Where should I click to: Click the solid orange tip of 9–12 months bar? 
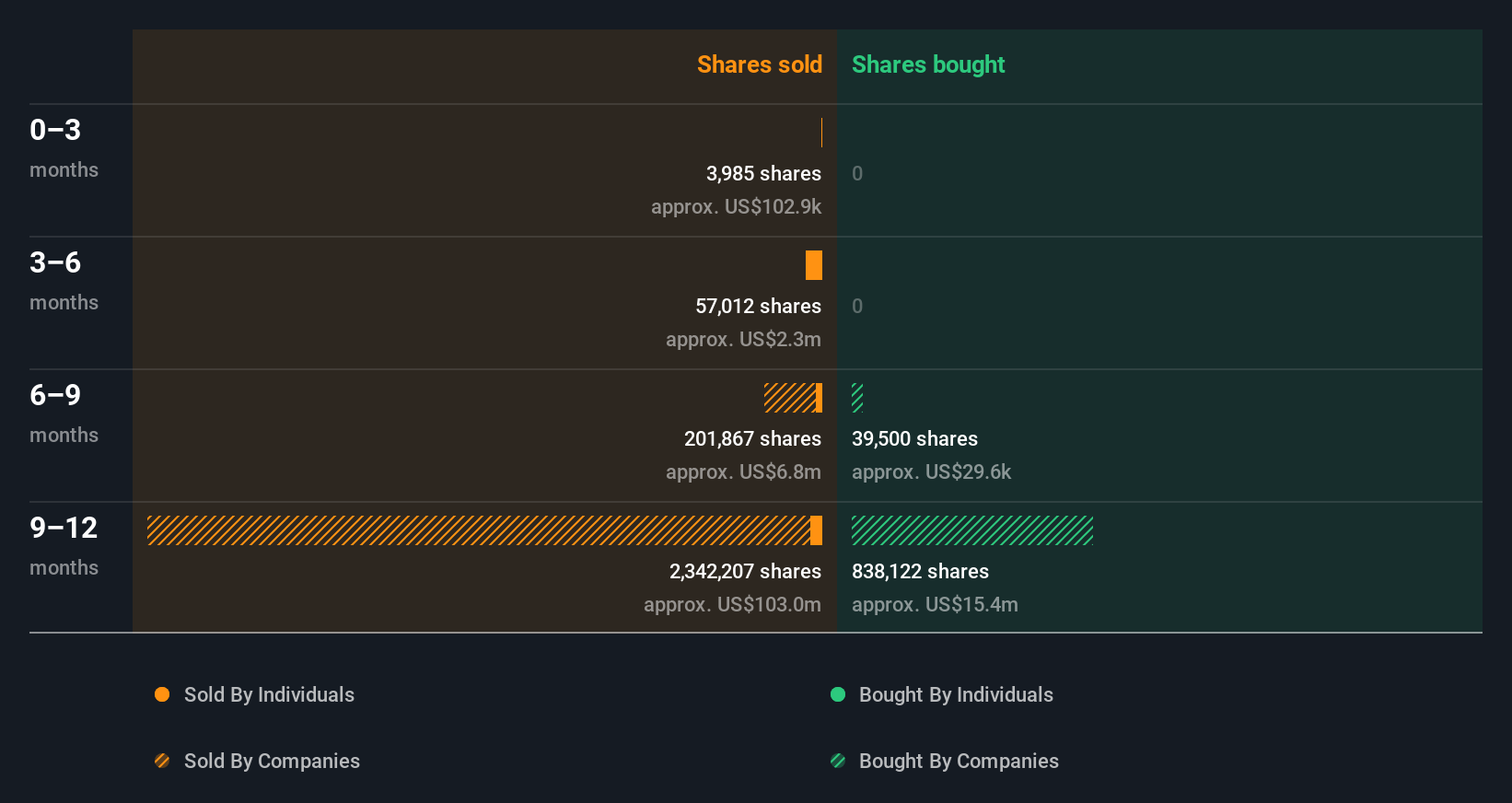click(x=816, y=530)
